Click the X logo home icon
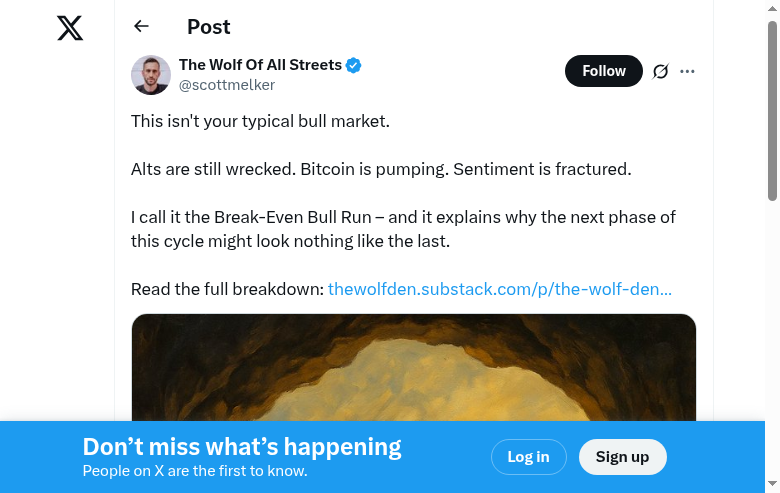 [x=70, y=27]
